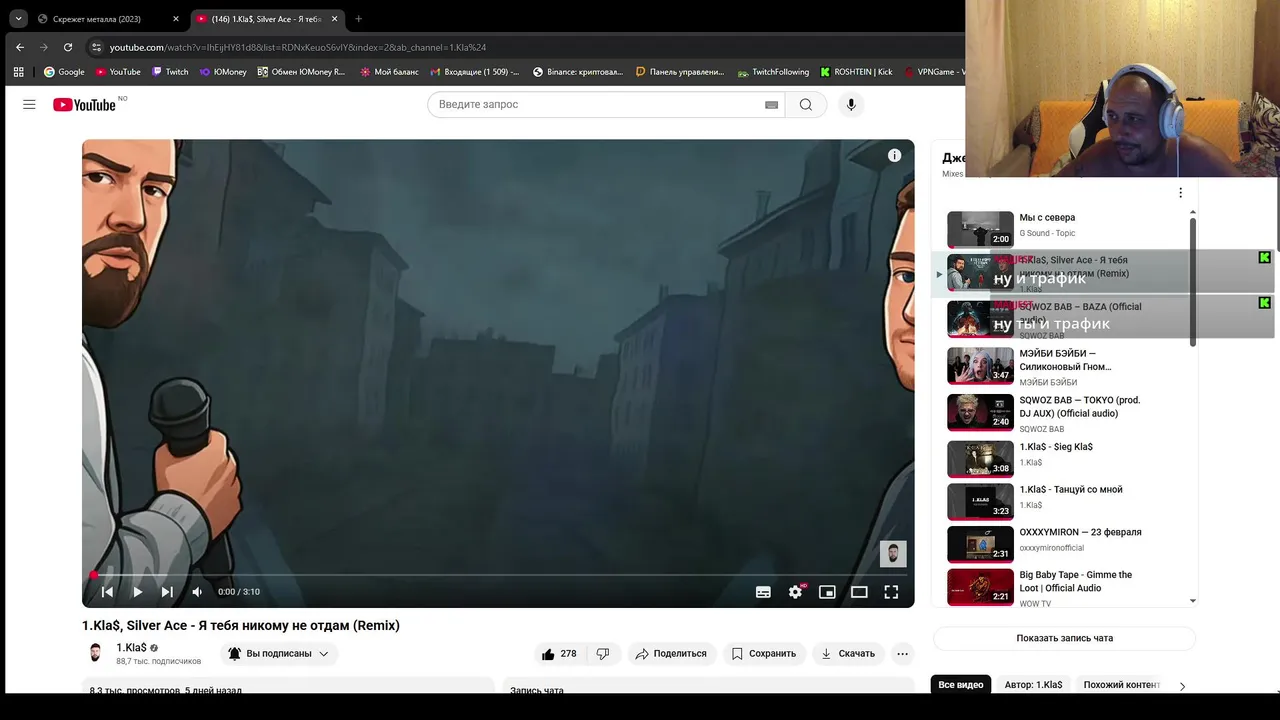1280x720 pixels.
Task: Open the Gmail 'Входящие (1 509)' bookmark
Action: [475, 72]
